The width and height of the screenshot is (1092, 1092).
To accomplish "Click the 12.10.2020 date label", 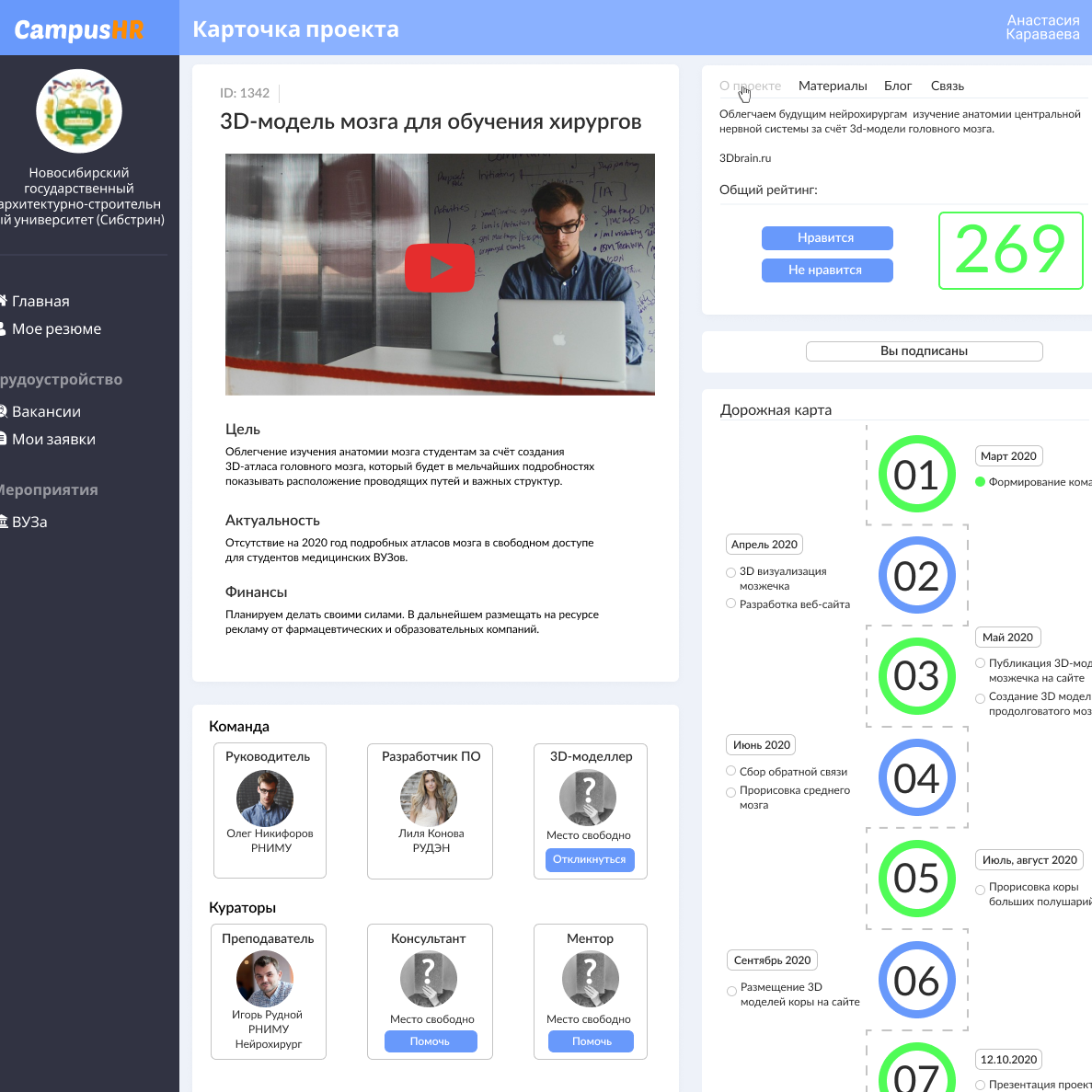I will [1008, 1059].
